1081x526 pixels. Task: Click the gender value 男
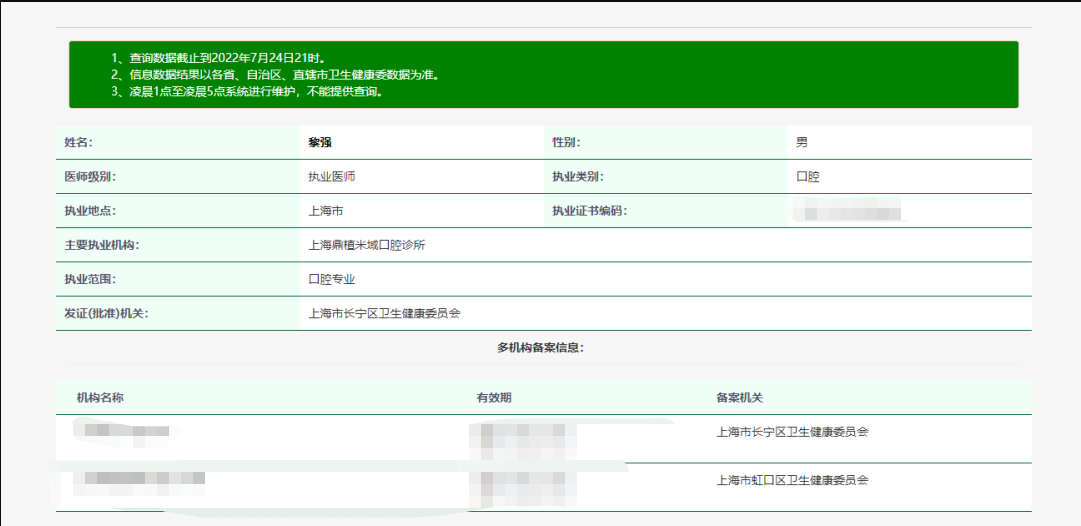pos(802,143)
